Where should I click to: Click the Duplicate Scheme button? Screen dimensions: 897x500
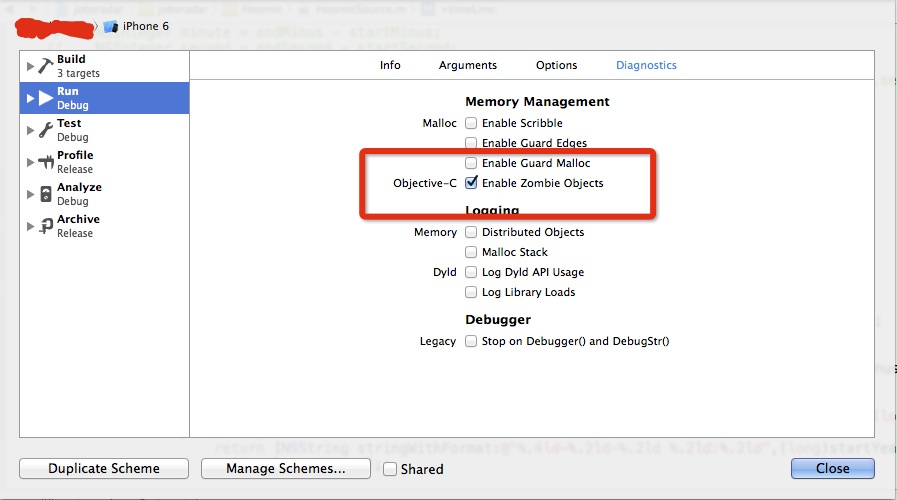tap(104, 469)
